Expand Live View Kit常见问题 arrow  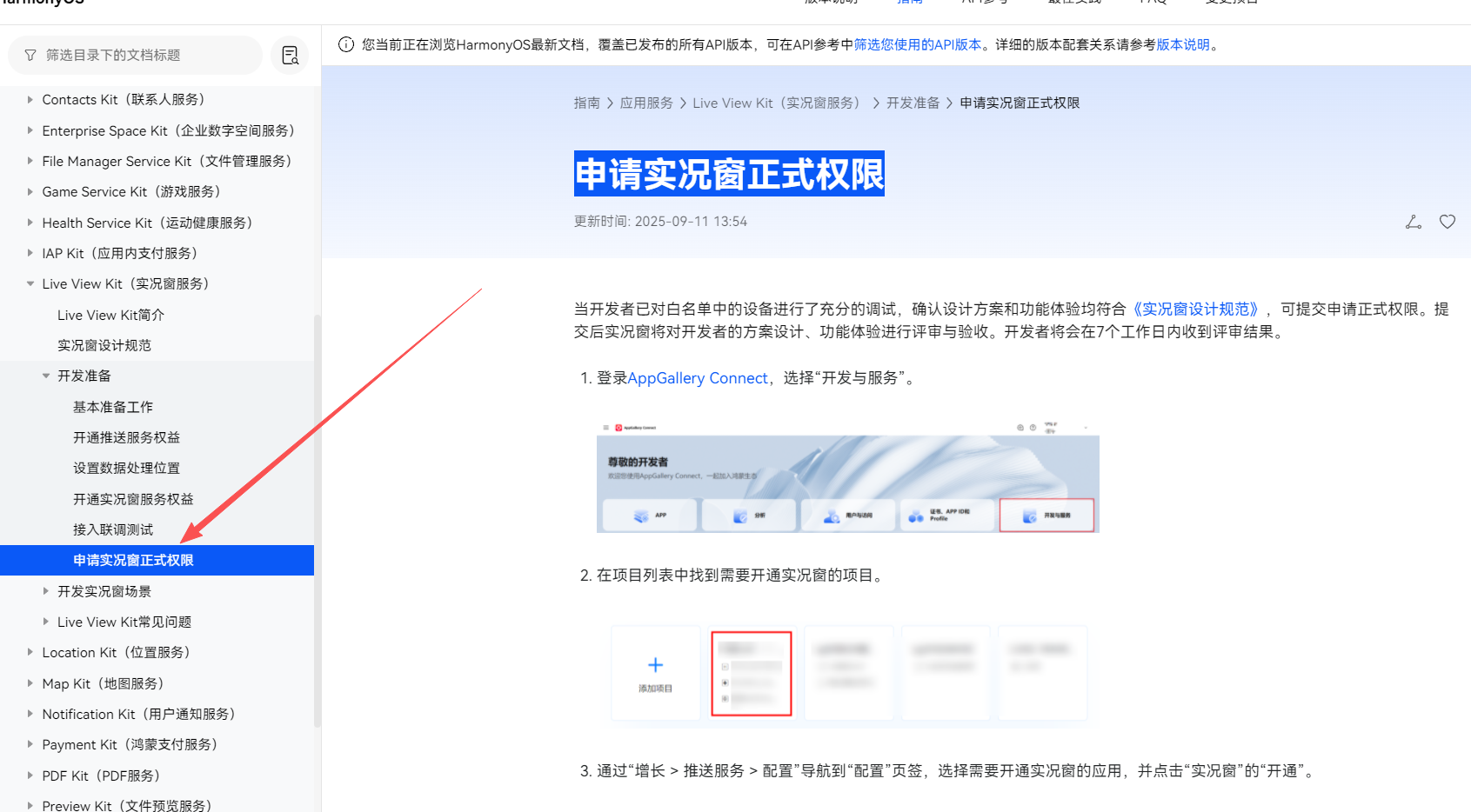point(46,622)
